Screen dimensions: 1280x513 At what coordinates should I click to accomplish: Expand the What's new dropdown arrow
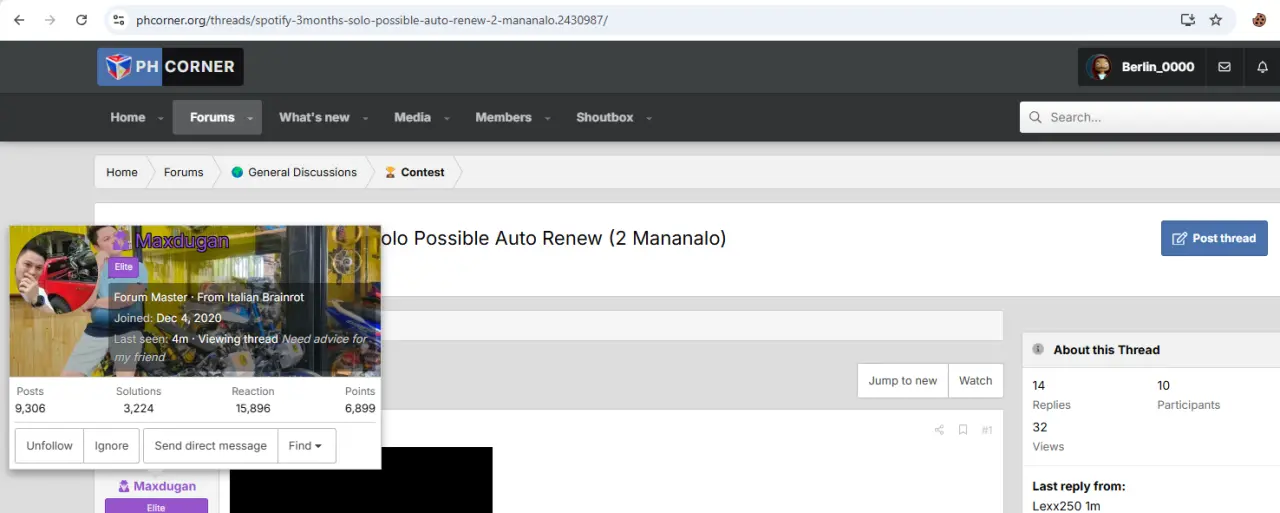pyautogui.click(x=365, y=118)
